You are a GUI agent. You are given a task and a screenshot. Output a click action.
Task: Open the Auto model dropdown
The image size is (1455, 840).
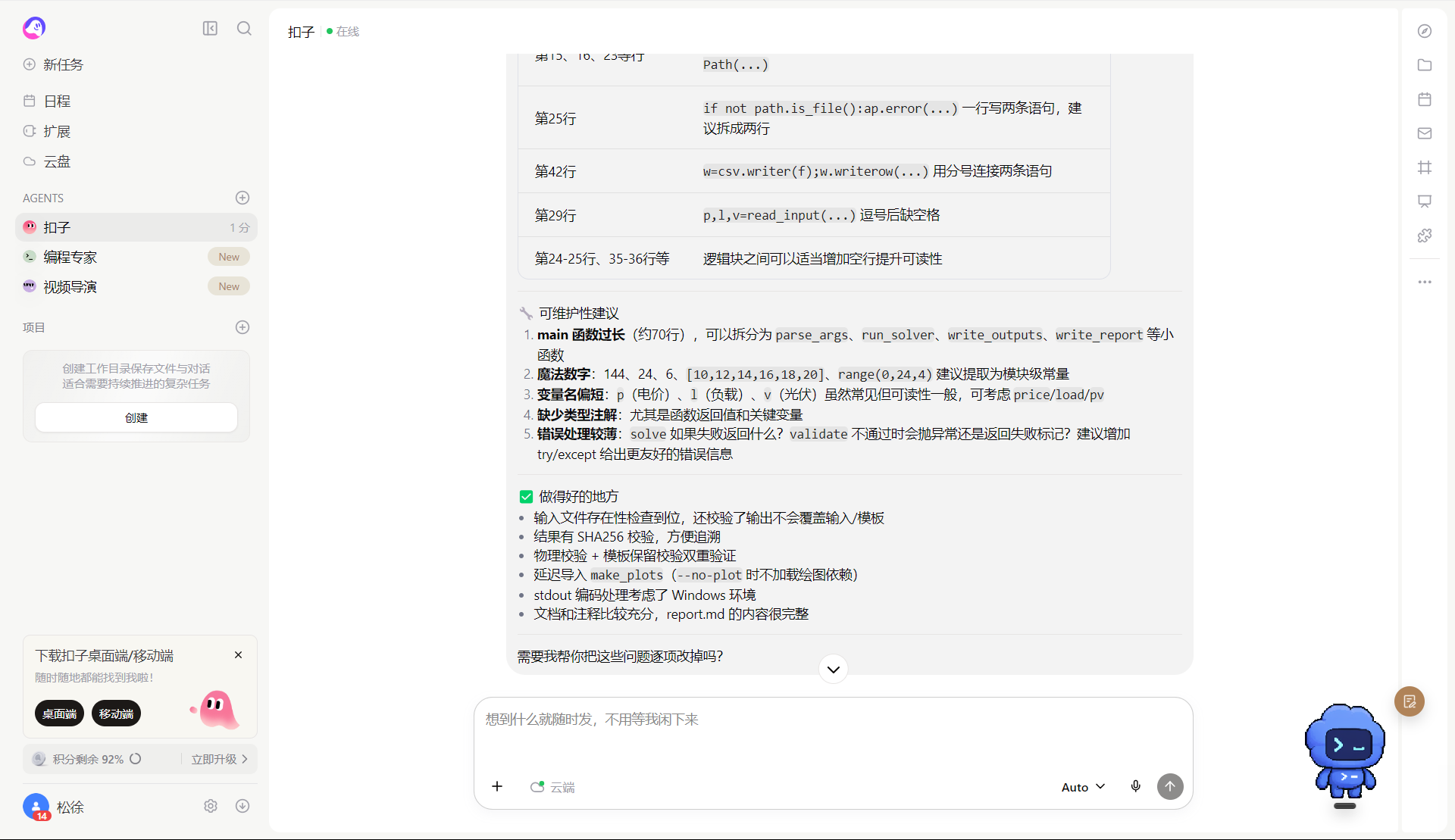[x=1083, y=787]
